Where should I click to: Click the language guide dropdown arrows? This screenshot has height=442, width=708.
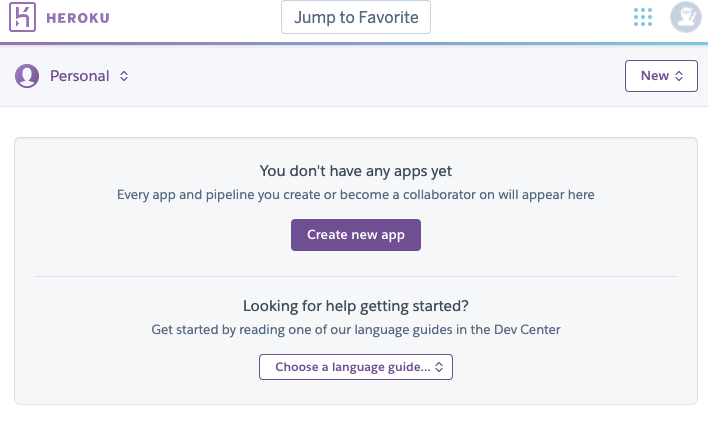tap(441, 367)
